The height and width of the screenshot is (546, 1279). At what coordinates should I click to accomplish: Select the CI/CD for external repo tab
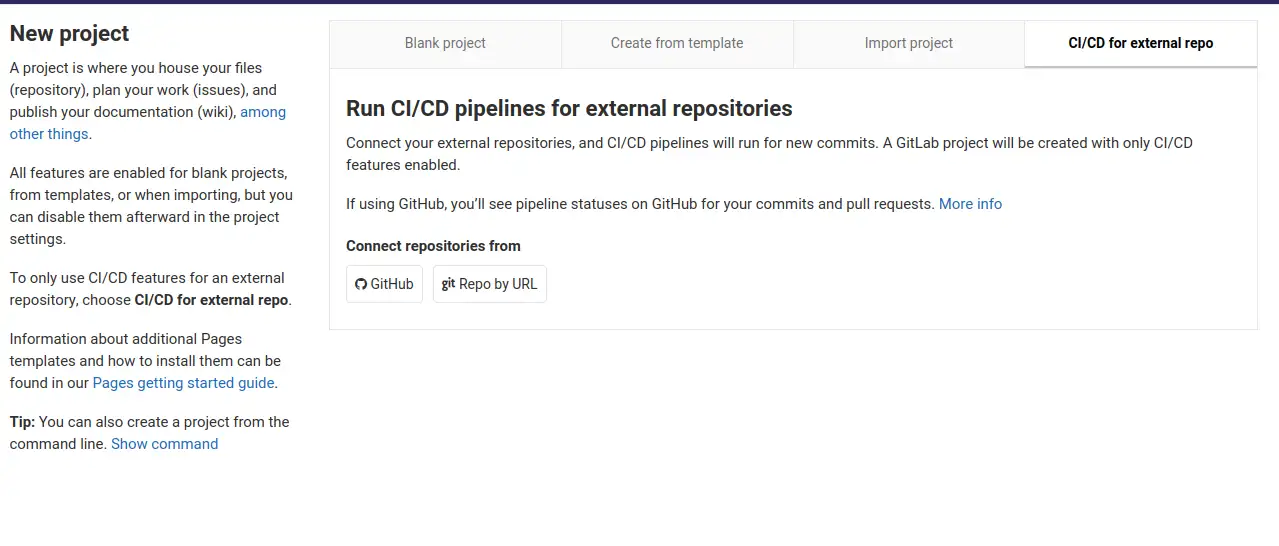(x=1141, y=43)
